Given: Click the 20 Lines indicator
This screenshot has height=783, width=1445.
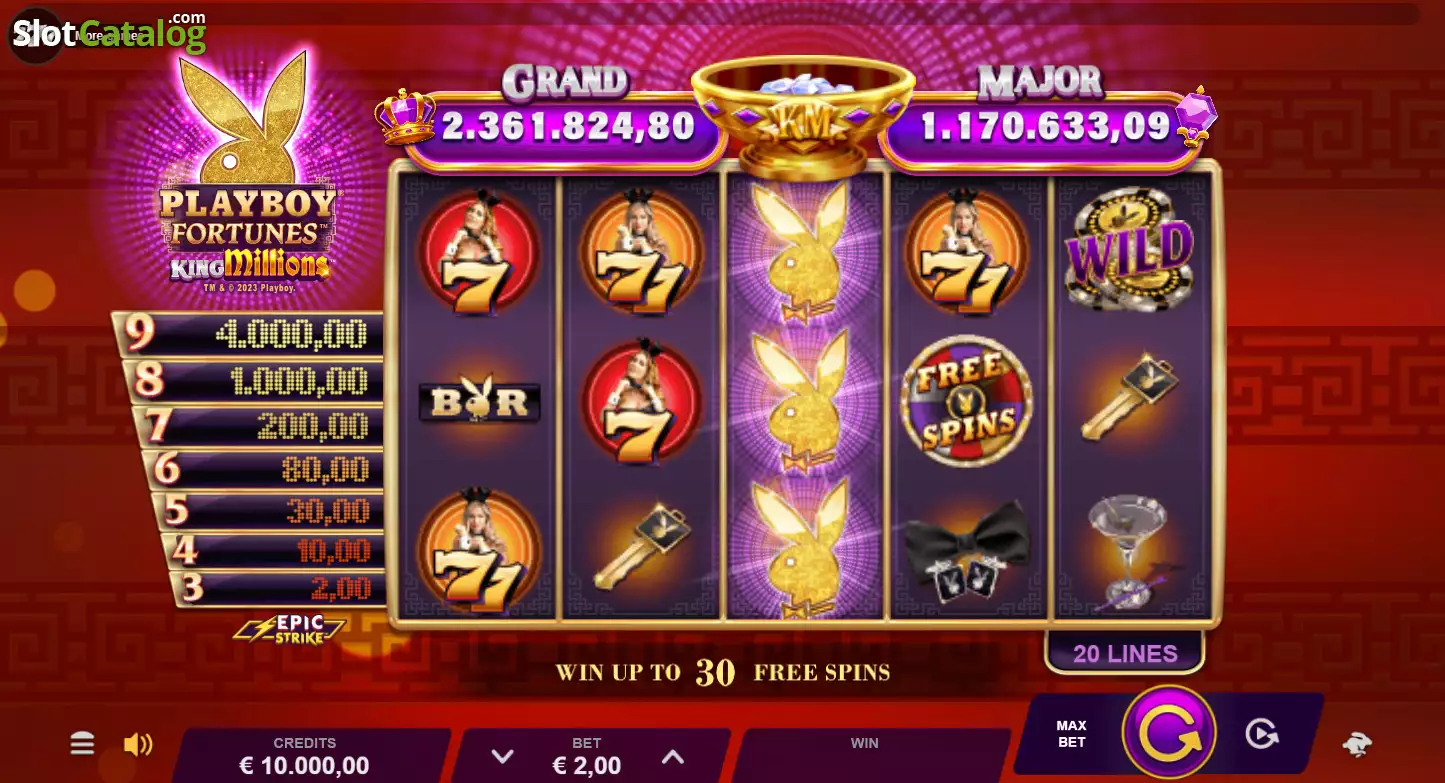Looking at the screenshot, I should [1125, 654].
